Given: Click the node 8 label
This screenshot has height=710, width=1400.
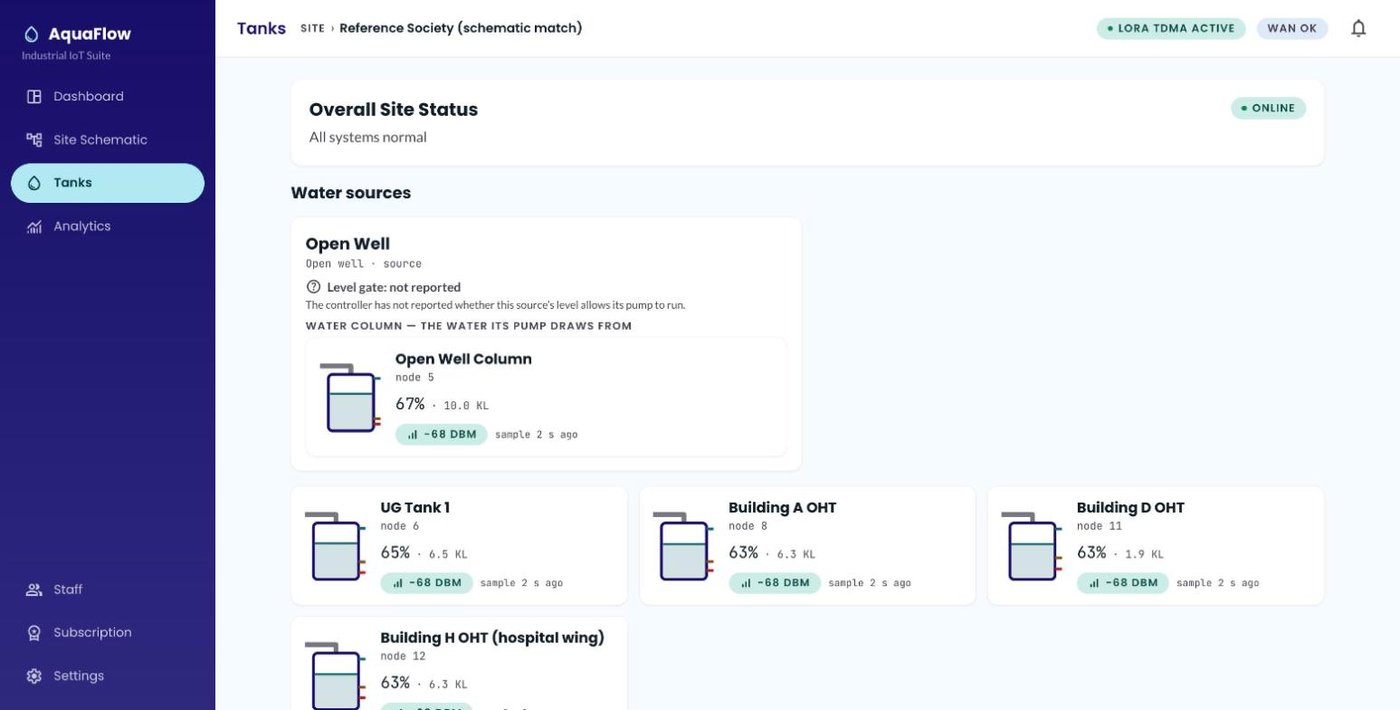Looking at the screenshot, I should 748,526.
